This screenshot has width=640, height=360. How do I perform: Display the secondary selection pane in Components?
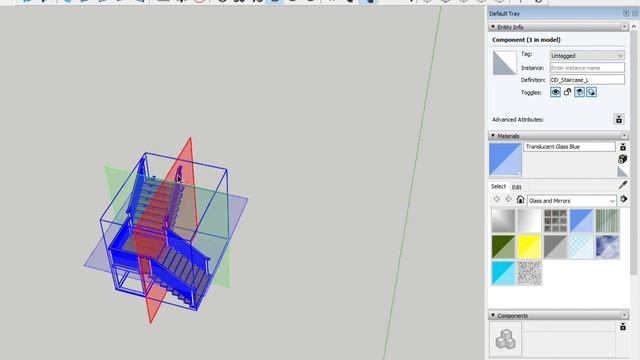(623, 327)
